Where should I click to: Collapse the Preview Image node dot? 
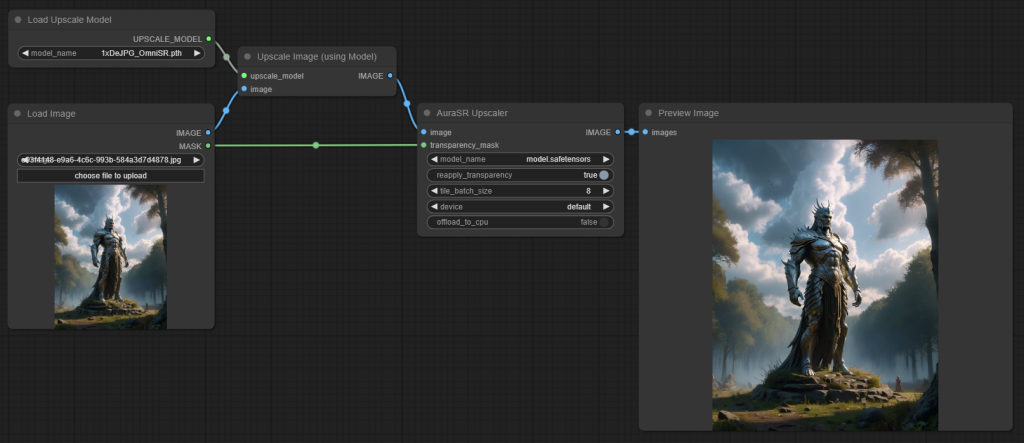648,113
